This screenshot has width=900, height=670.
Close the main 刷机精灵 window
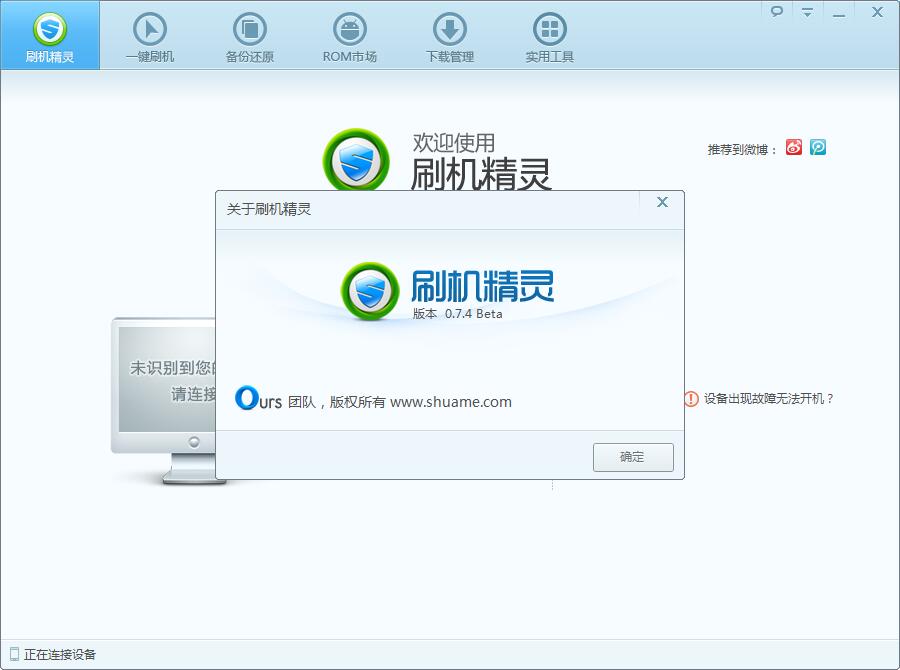tap(877, 11)
